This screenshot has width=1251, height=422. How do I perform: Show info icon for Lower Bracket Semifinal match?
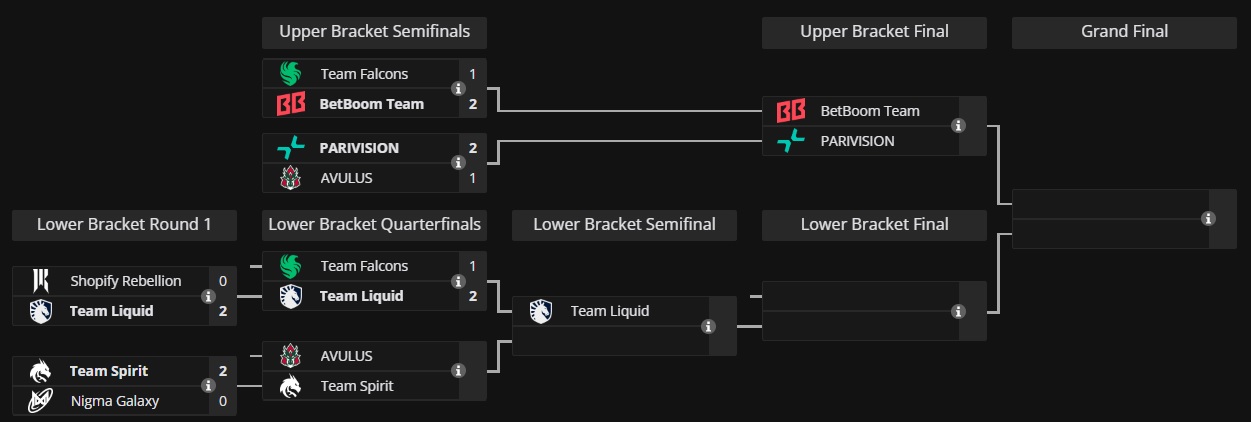pyautogui.click(x=709, y=326)
